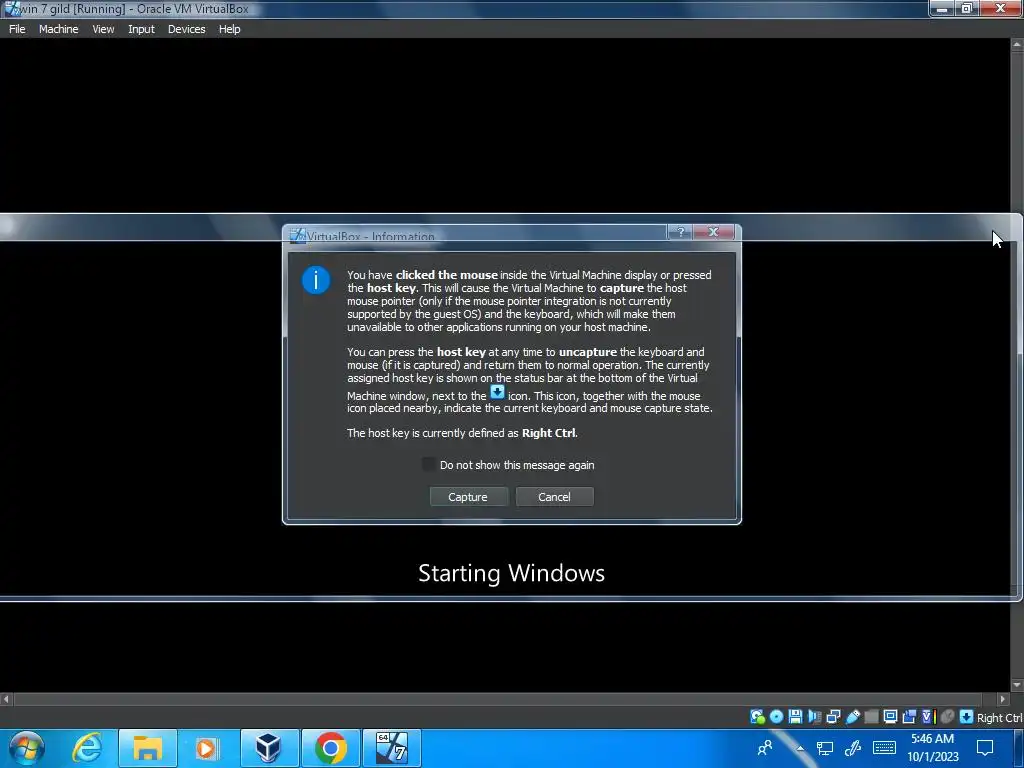
Task: Click the USB devices status icon
Action: [852, 716]
